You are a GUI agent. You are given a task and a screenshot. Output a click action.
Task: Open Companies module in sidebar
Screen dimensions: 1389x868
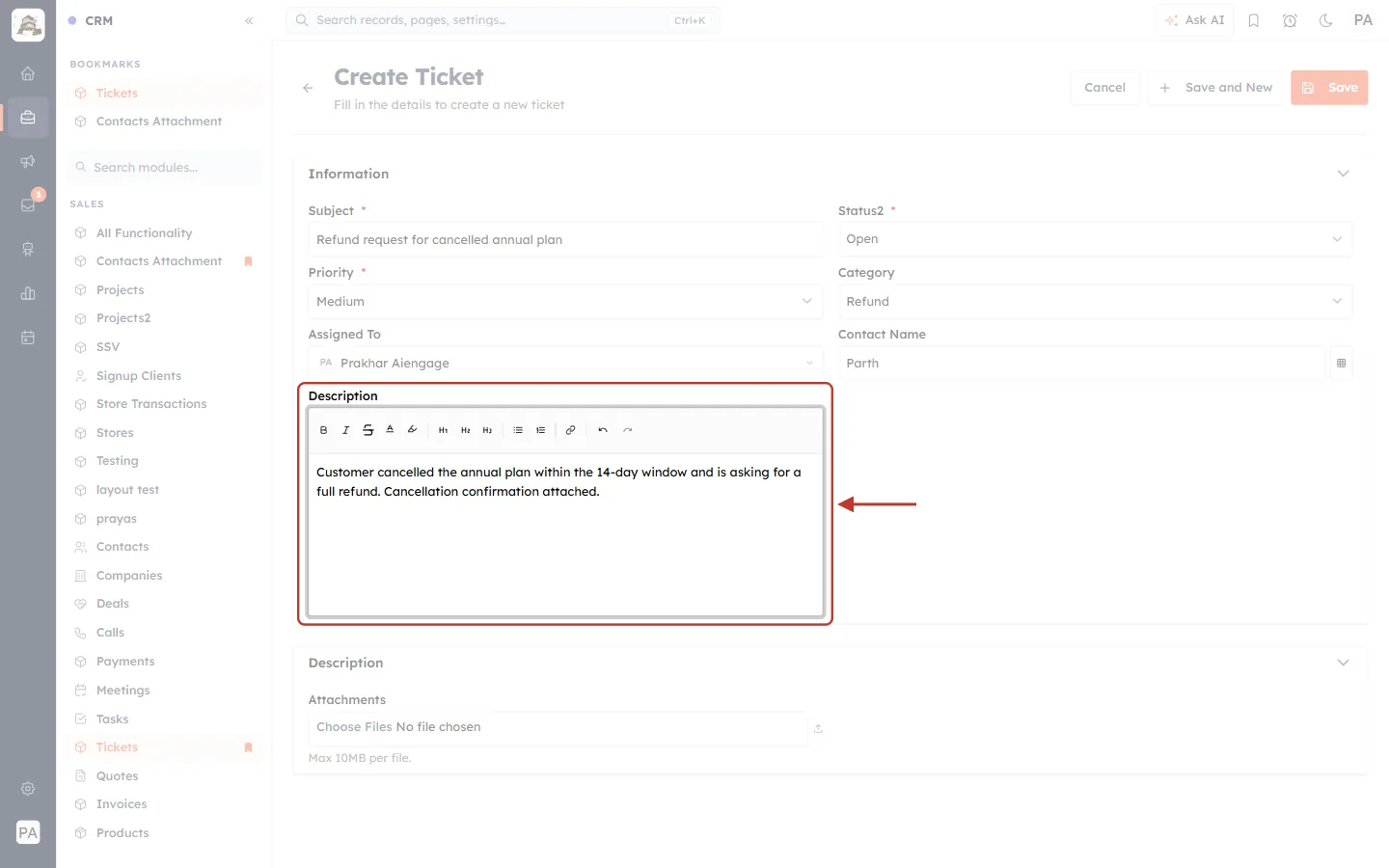click(x=129, y=576)
